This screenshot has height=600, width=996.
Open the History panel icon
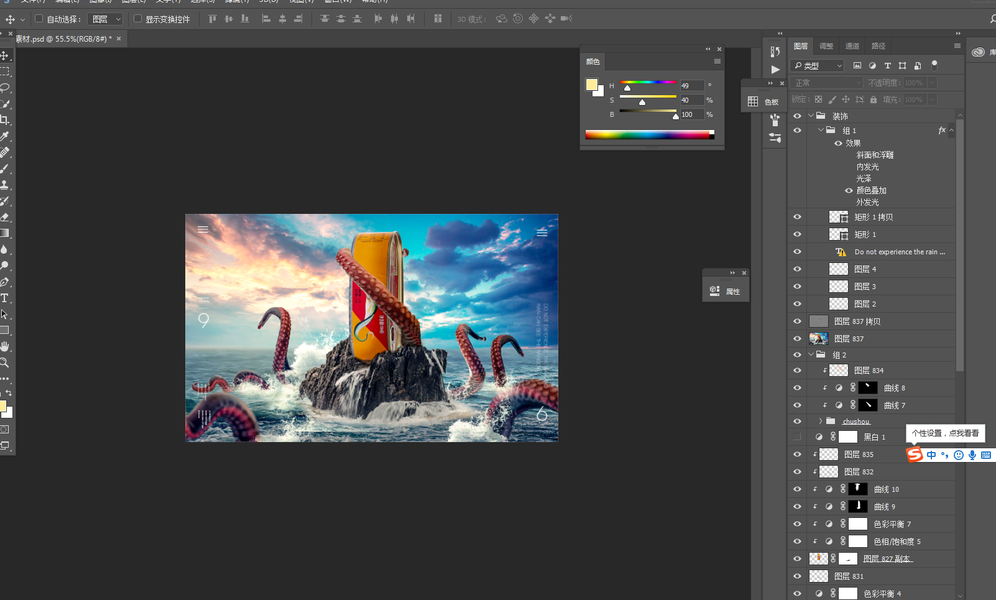[x=775, y=51]
